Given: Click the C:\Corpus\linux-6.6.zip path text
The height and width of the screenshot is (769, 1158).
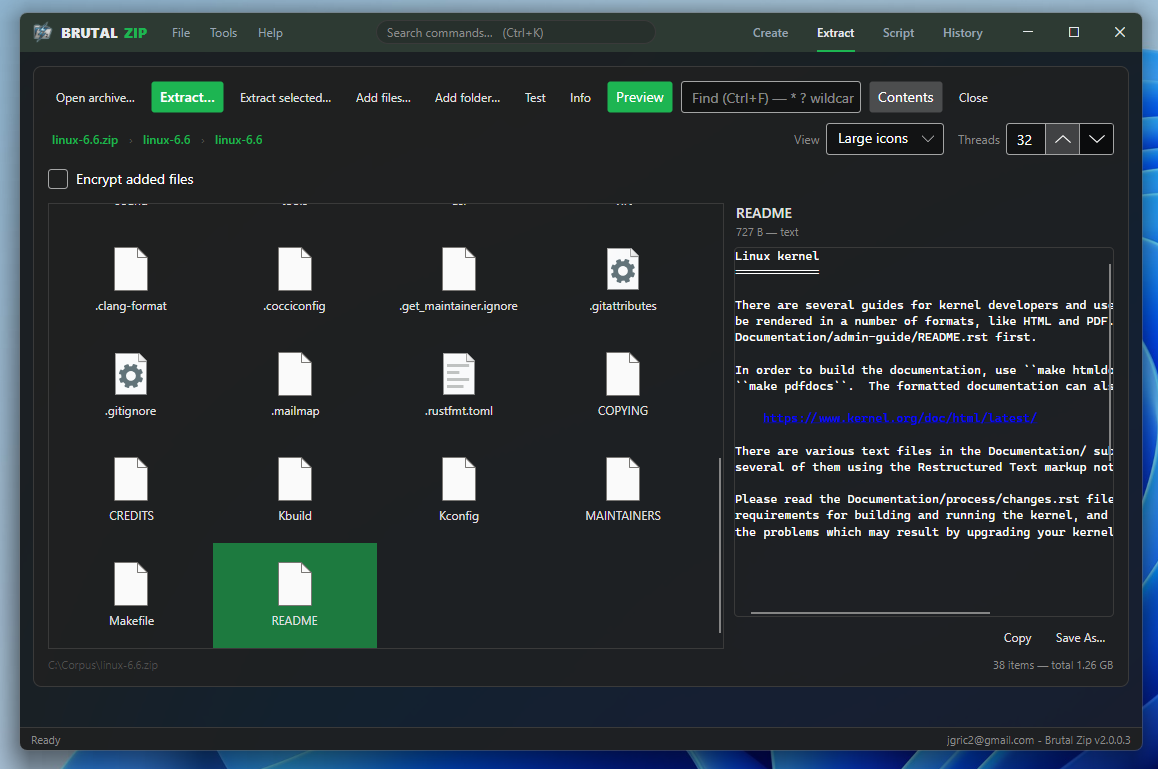Looking at the screenshot, I should coord(103,665).
